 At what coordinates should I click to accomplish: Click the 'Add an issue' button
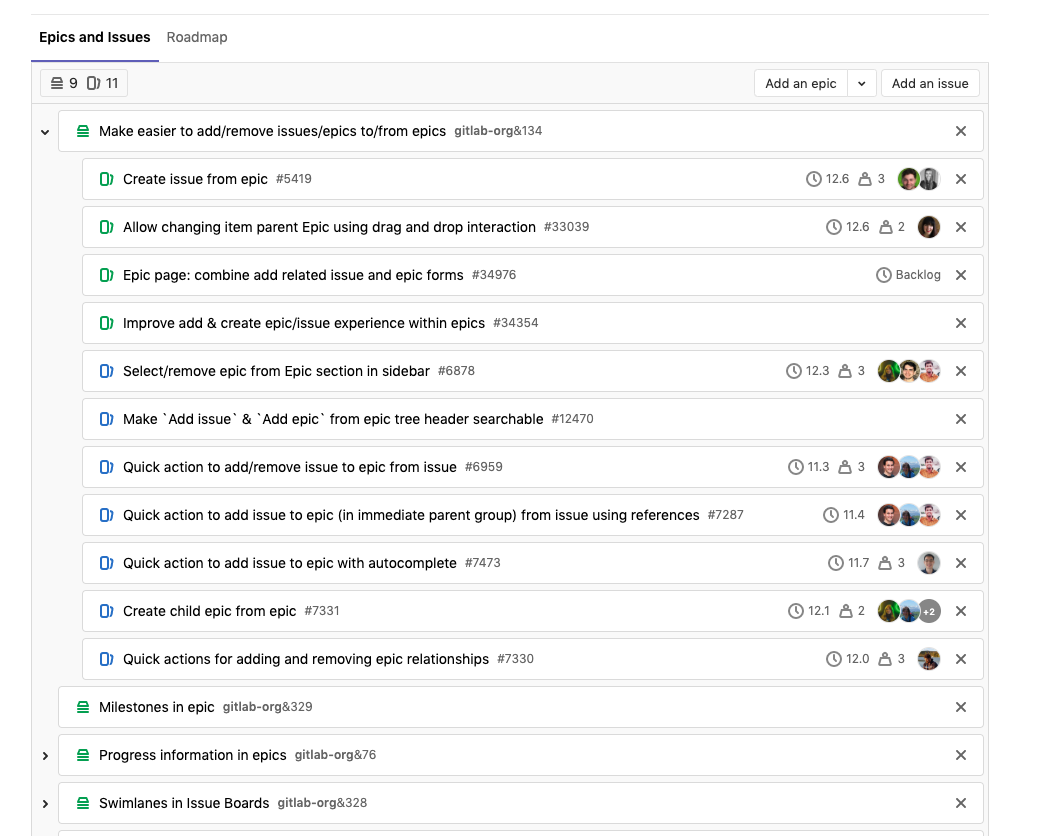pyautogui.click(x=930, y=83)
